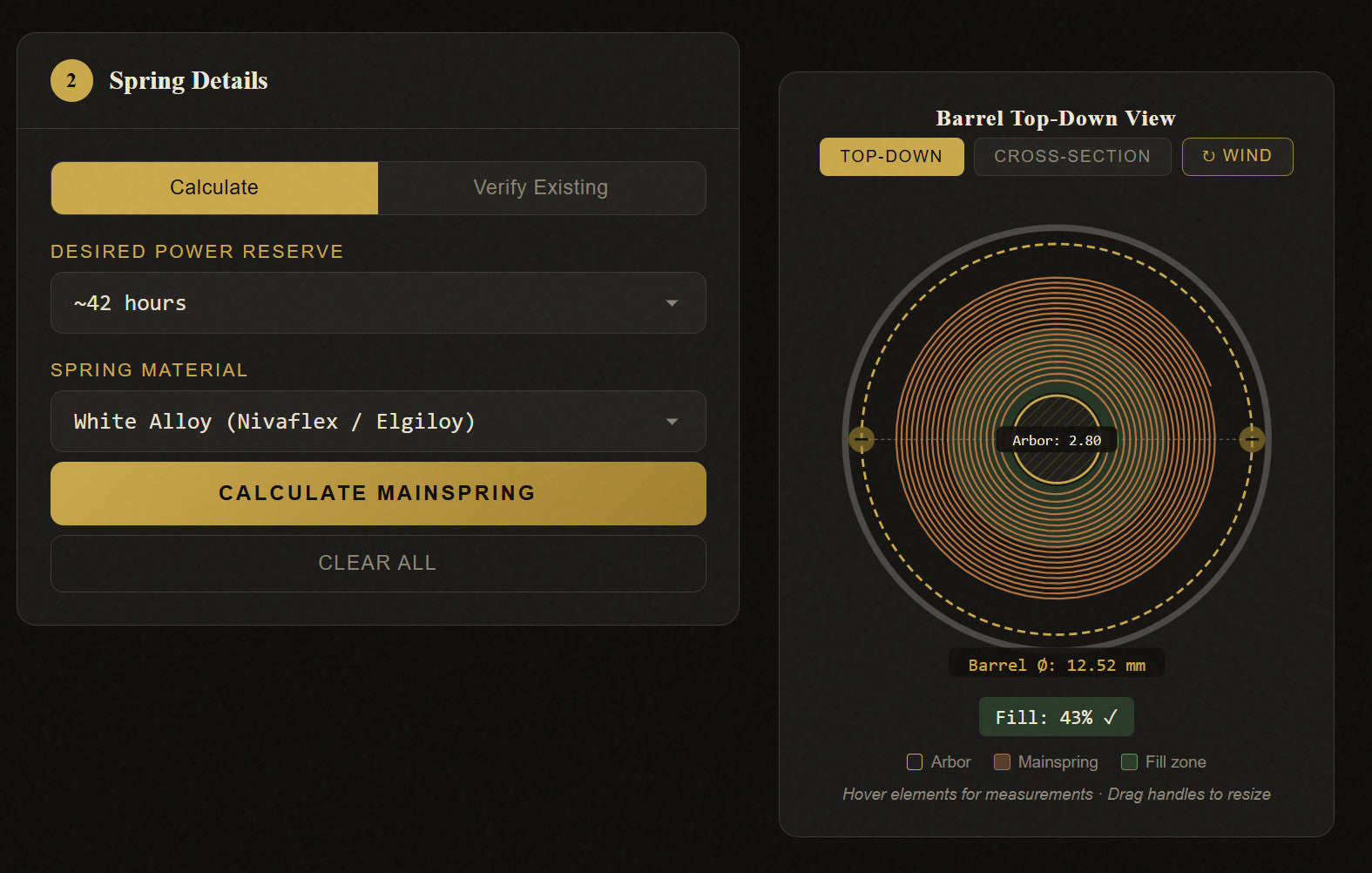The width and height of the screenshot is (1372, 873).
Task: Click the Mainspring legend swatch
Action: (1002, 762)
